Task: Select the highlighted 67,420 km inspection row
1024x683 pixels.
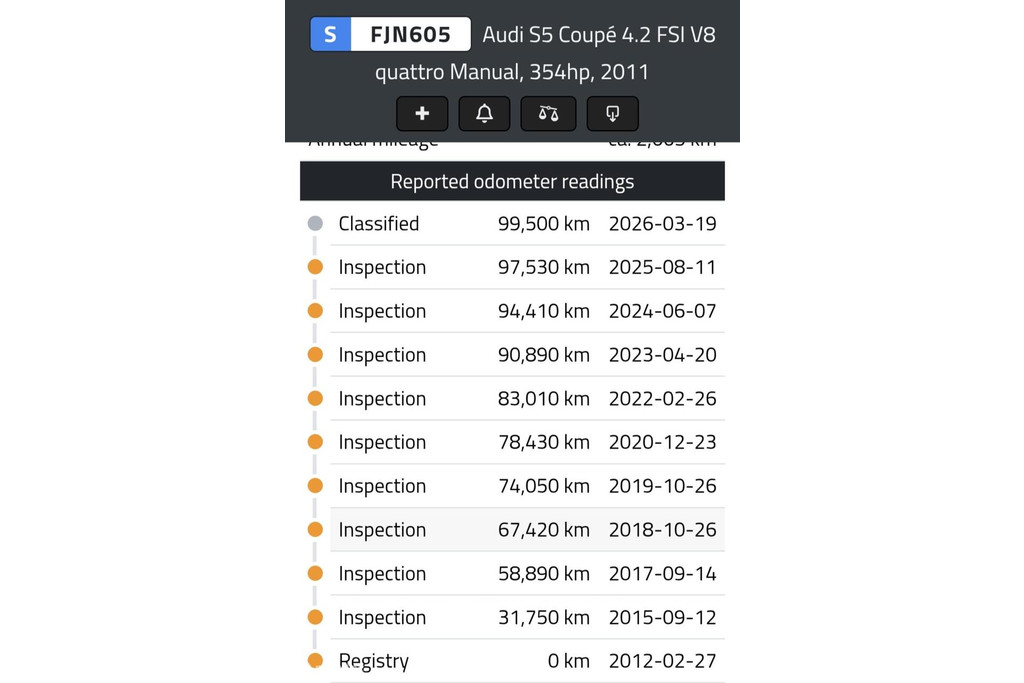Action: pyautogui.click(x=527, y=530)
